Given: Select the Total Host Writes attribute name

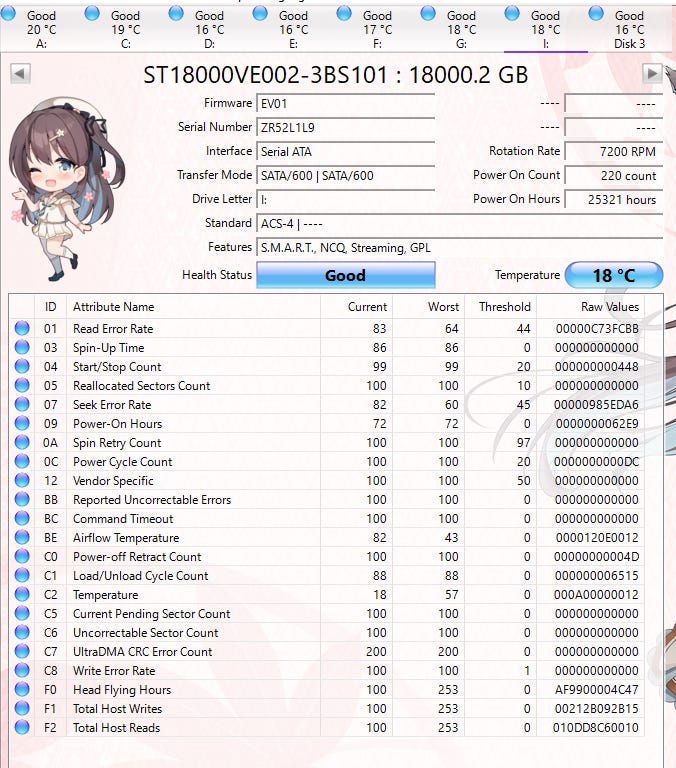Looking at the screenshot, I should 118,709.
